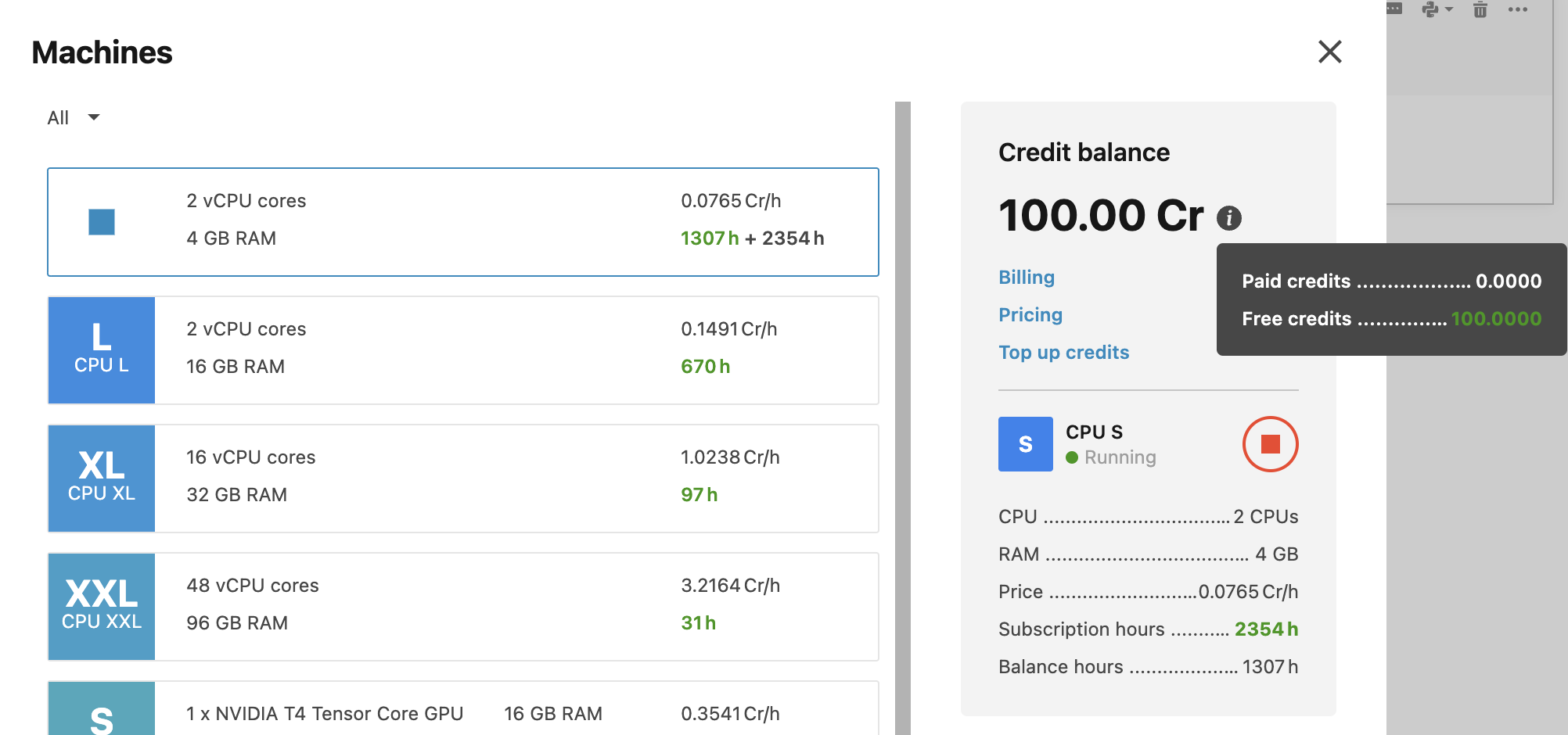Close the Machines dialog
1568x735 pixels.
1329,52
